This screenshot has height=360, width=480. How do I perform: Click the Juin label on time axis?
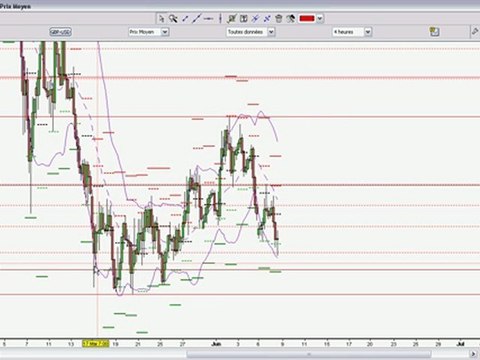tap(217, 344)
